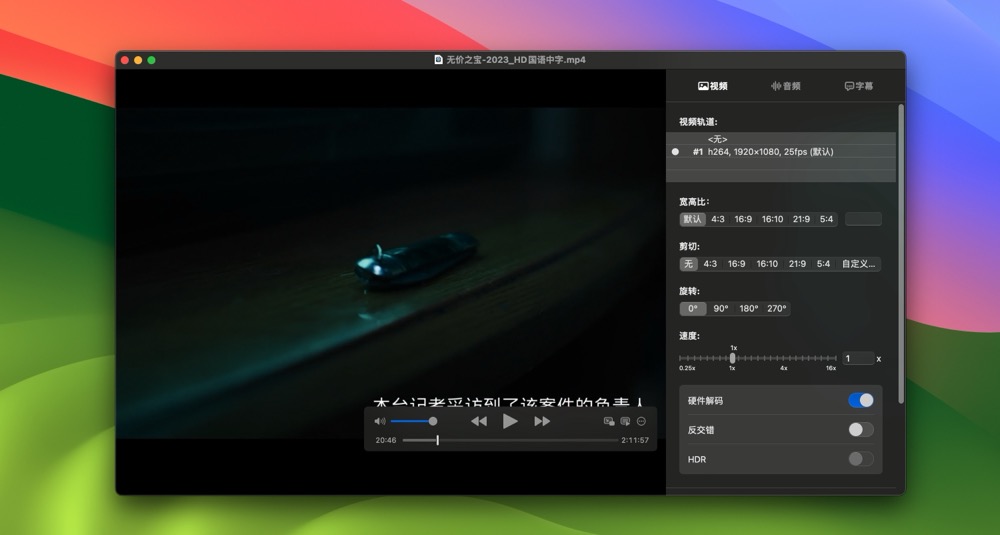This screenshot has width=1000, height=535.
Task: Switch to the 字幕 tab
Action: click(859, 86)
